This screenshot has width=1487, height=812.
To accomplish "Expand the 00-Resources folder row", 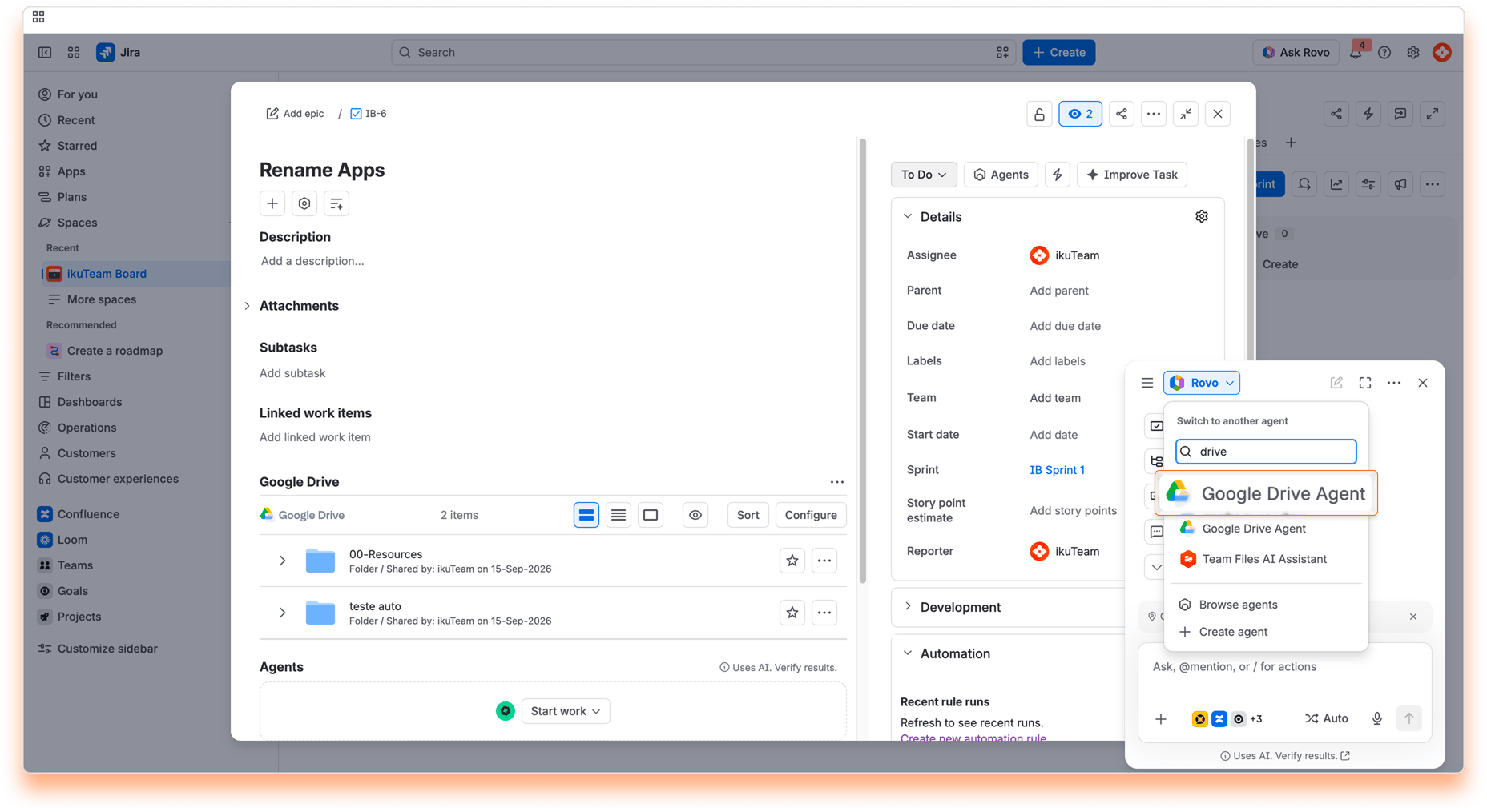I will tap(282, 561).
